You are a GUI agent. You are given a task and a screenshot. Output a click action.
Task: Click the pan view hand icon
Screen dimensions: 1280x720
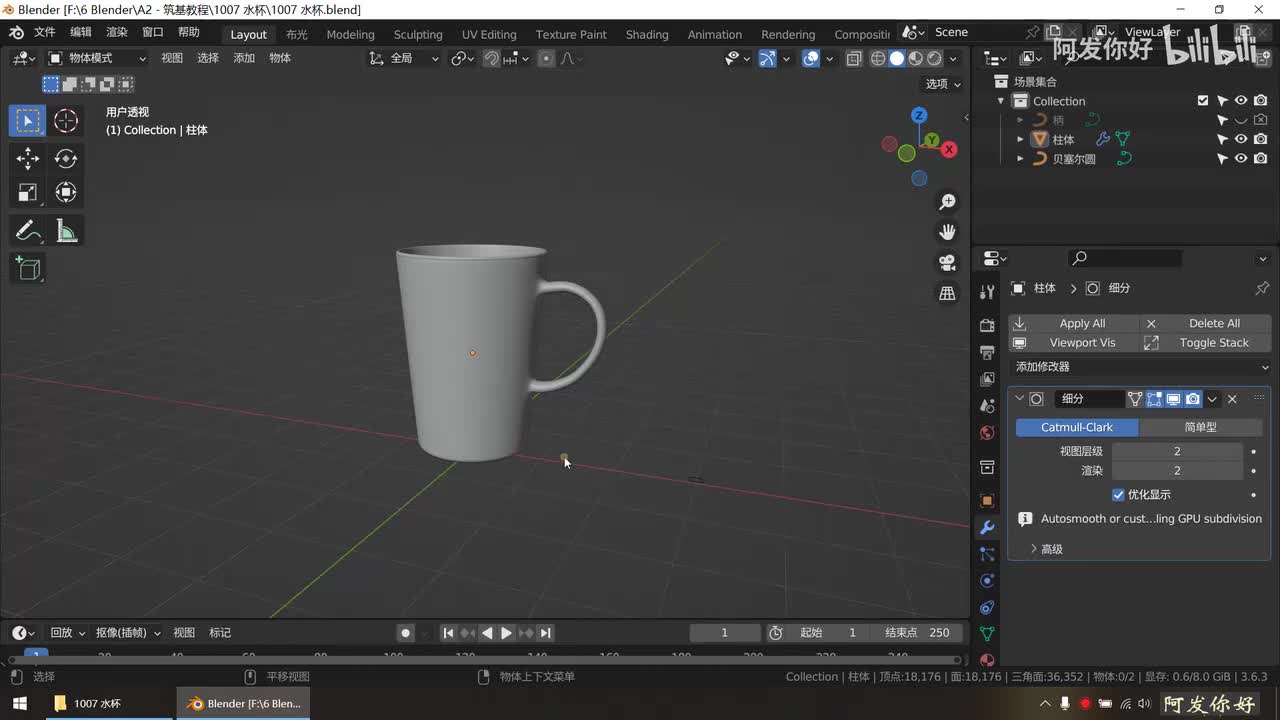[947, 232]
